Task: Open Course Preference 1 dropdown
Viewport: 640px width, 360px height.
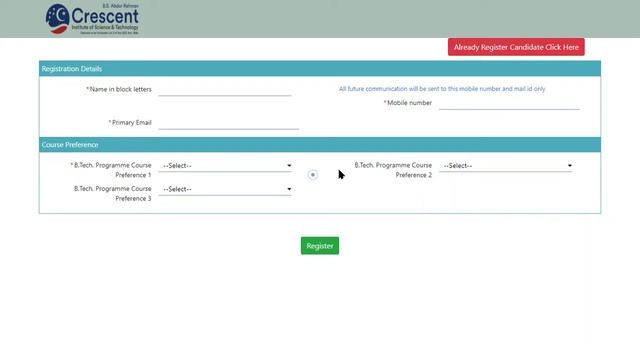Action: 225,166
